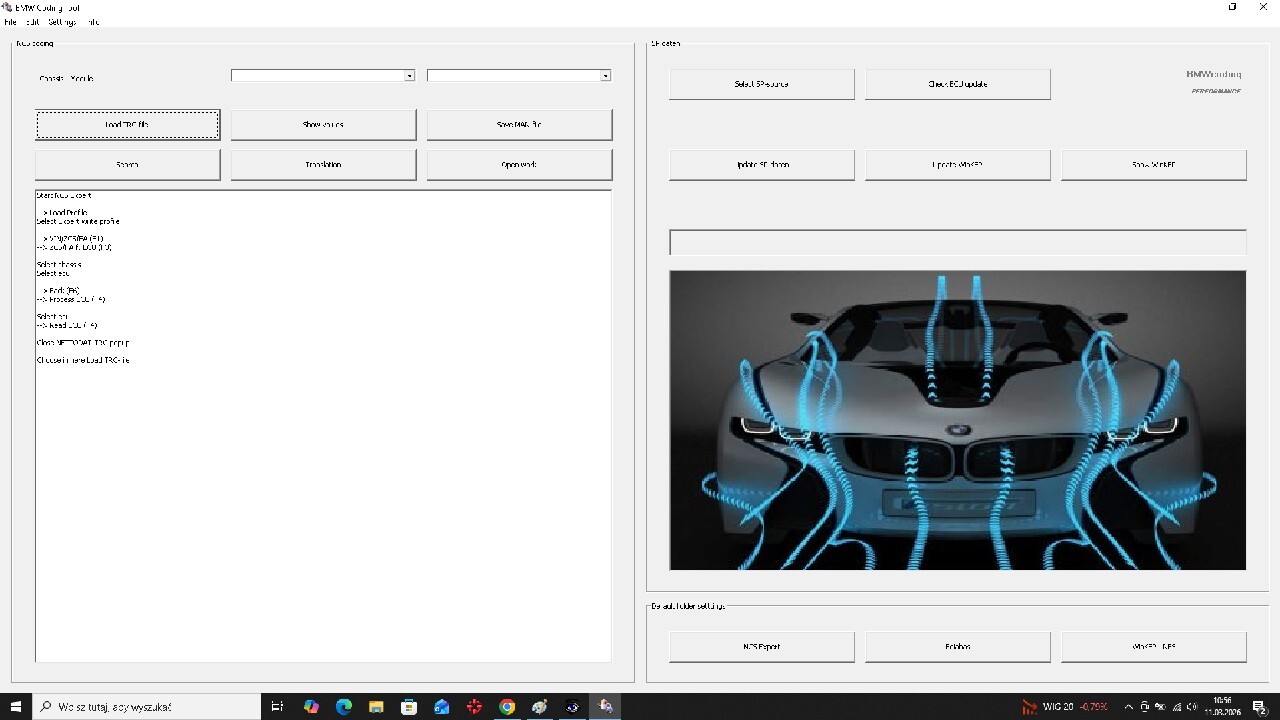1280x720 pixels.
Task: Open the File menu
Action: [10, 22]
